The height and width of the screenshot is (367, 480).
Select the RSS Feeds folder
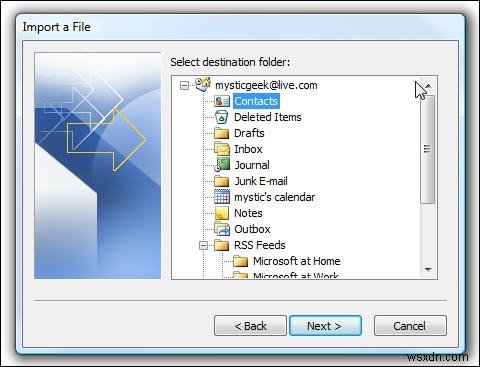260,245
